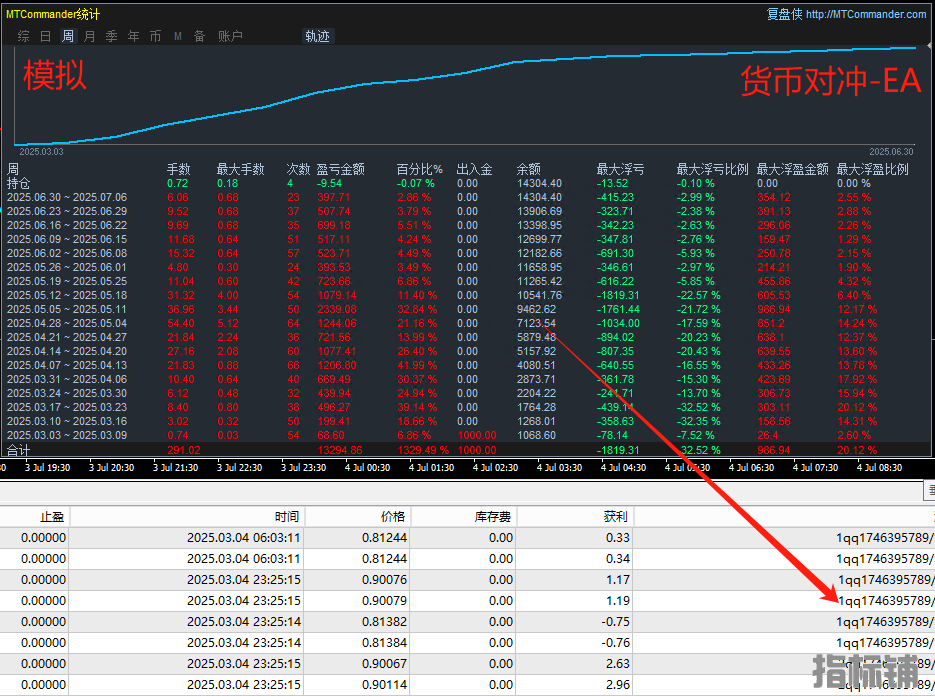This screenshot has height=696, width=935.
Task: Click the 3 Jul 21:30 time axis label
Action: [175, 468]
